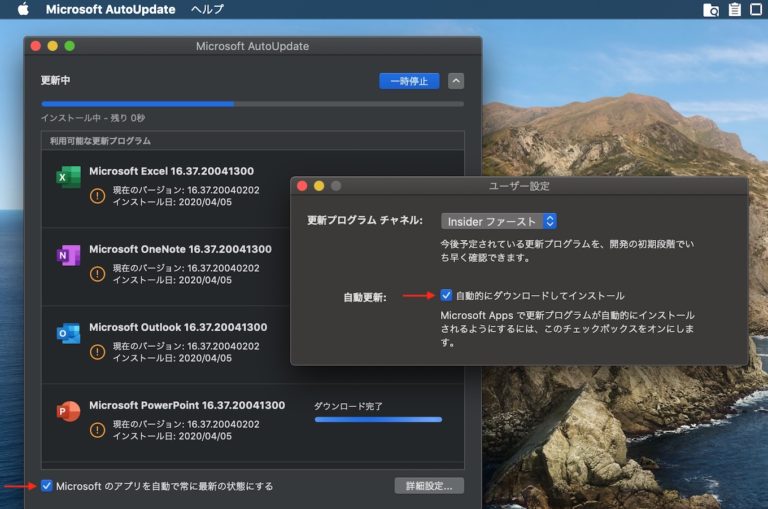Click the Microsoft OneNote app icon
The image size is (768, 509).
(68, 256)
